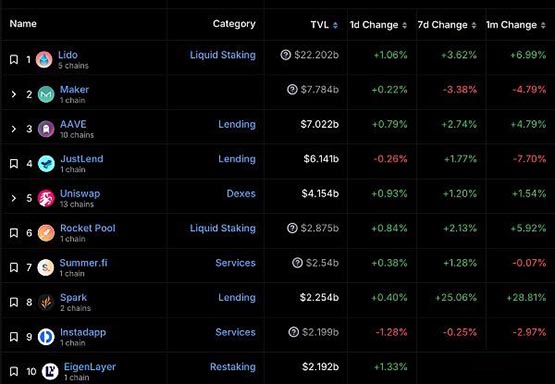Open the Rocket Pool protocol link
The width and height of the screenshot is (555, 384).
coord(88,228)
